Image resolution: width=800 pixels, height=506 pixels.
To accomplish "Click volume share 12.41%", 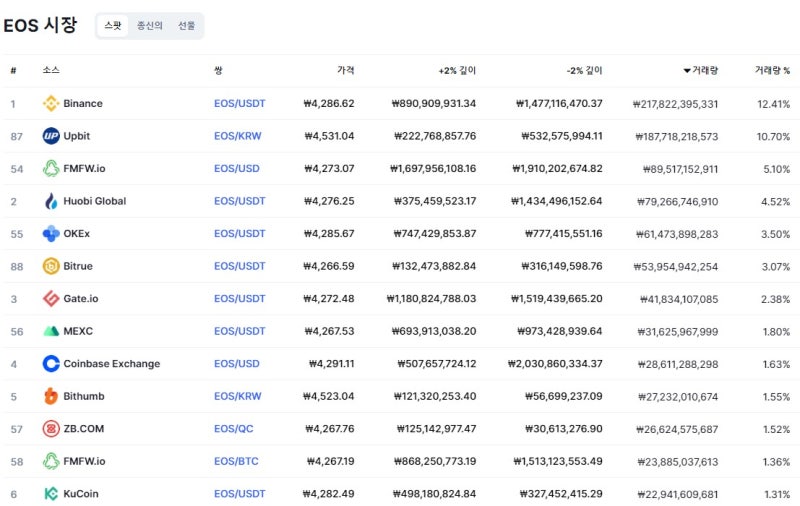I will pyautogui.click(x=773, y=104).
